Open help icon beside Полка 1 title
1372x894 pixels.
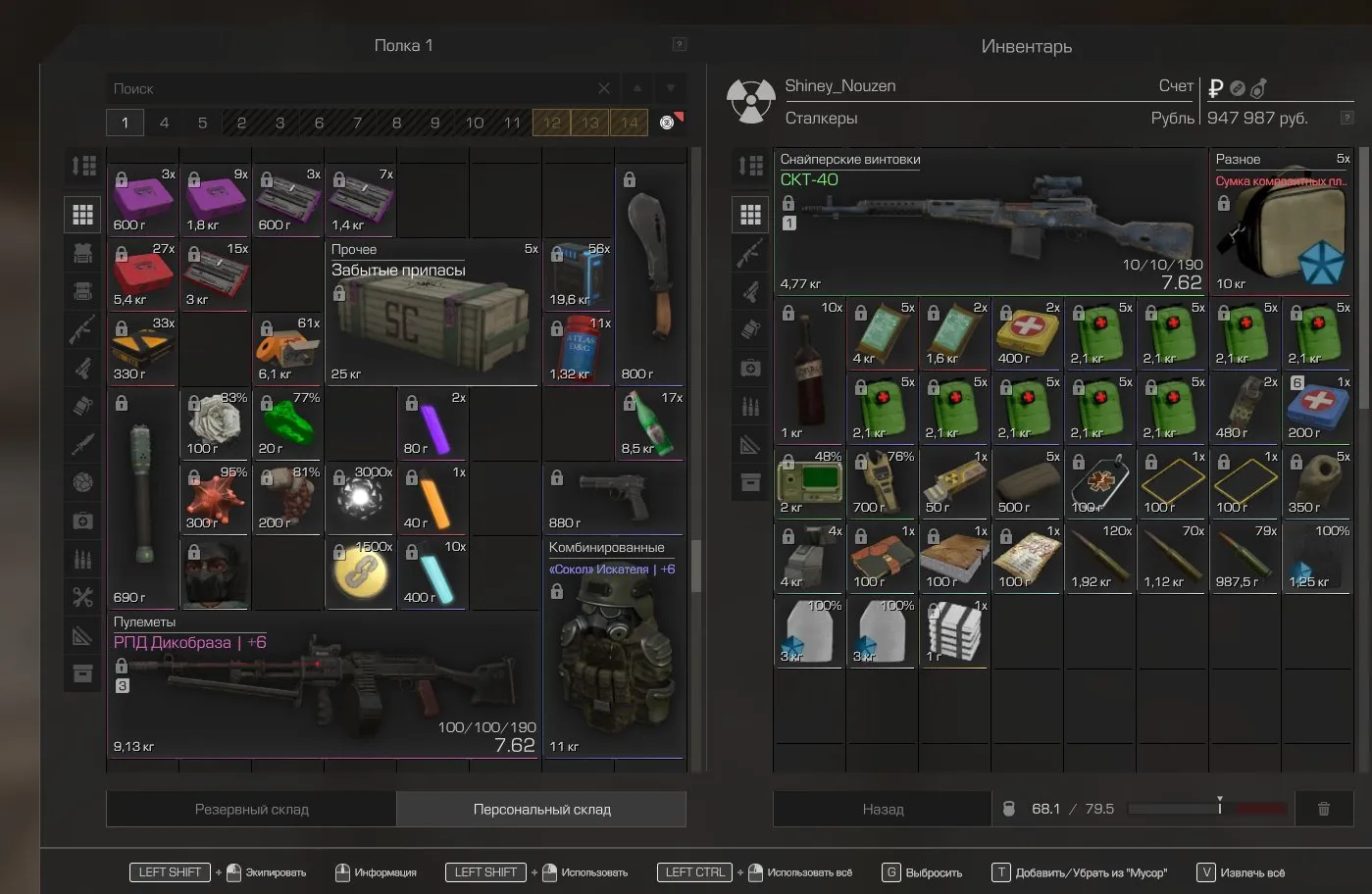(x=680, y=45)
